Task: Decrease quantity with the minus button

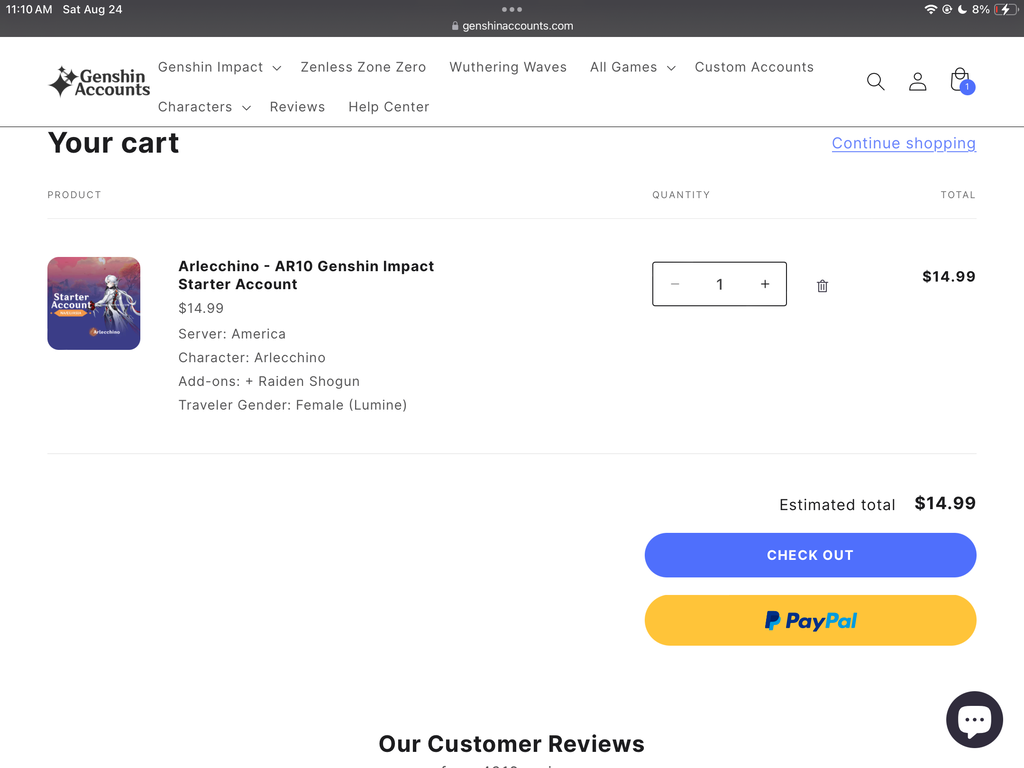Action: [x=675, y=284]
